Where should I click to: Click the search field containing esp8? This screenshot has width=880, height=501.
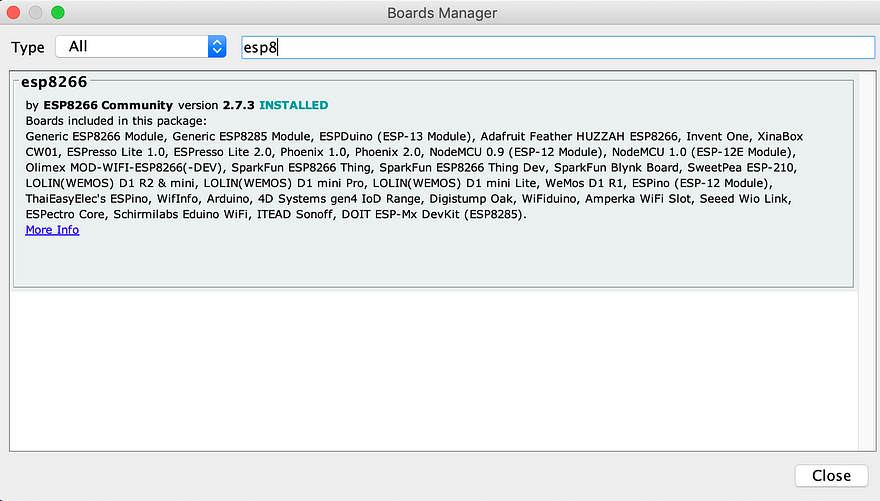tap(558, 47)
